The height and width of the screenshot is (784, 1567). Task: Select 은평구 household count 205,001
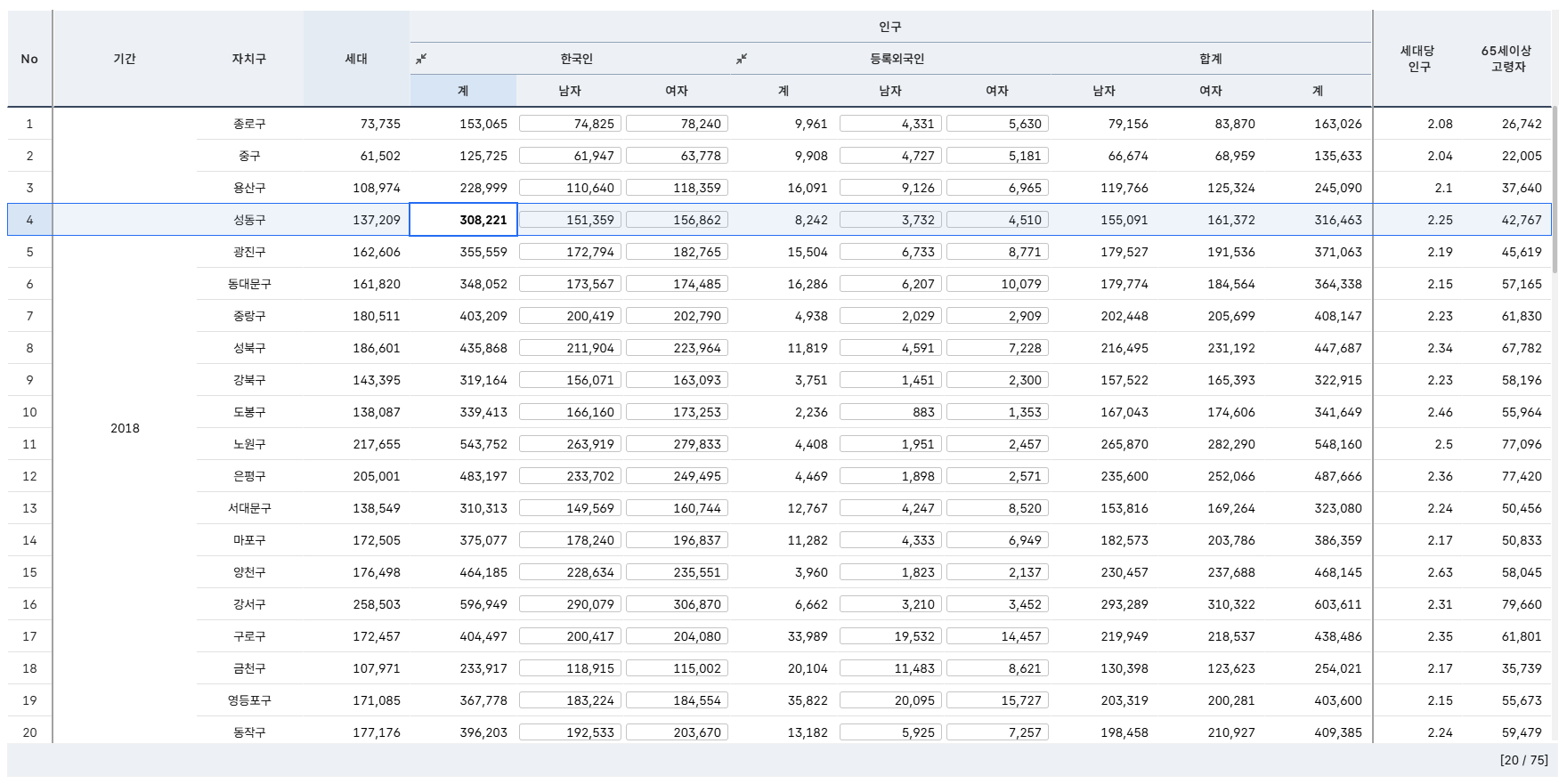tap(356, 476)
